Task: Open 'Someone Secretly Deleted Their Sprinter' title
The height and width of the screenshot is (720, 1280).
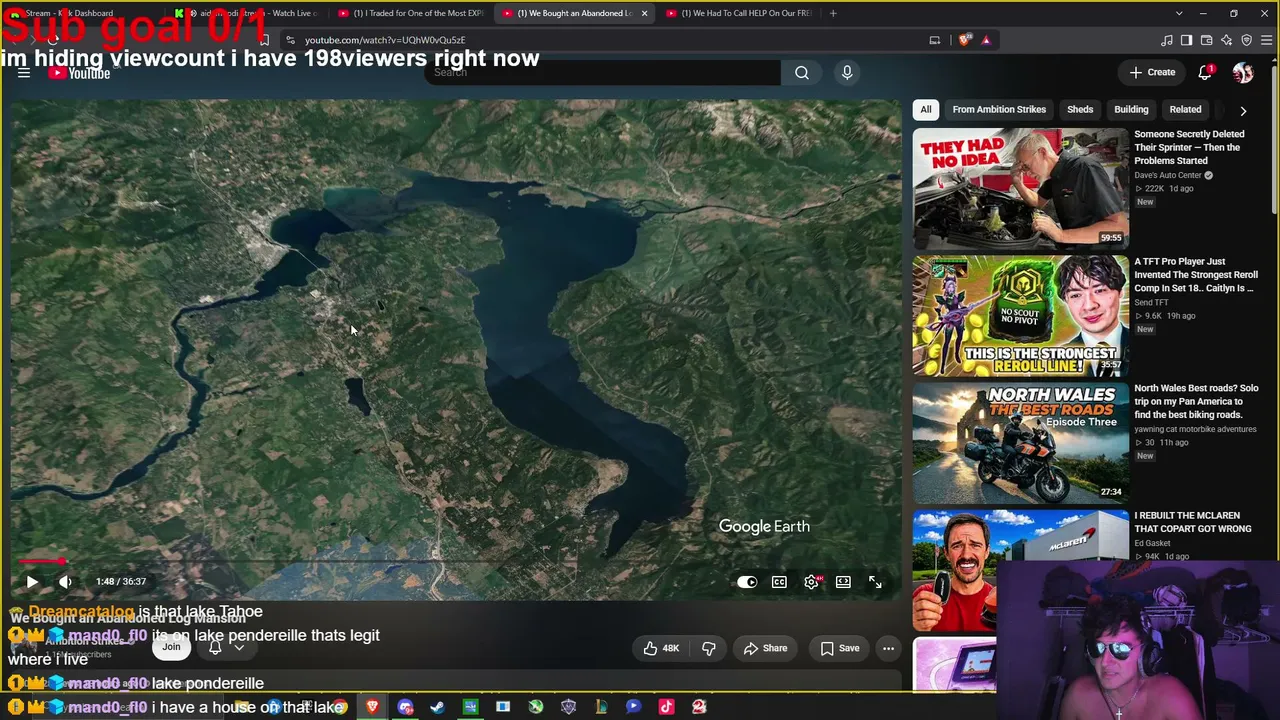Action: 1189,147
